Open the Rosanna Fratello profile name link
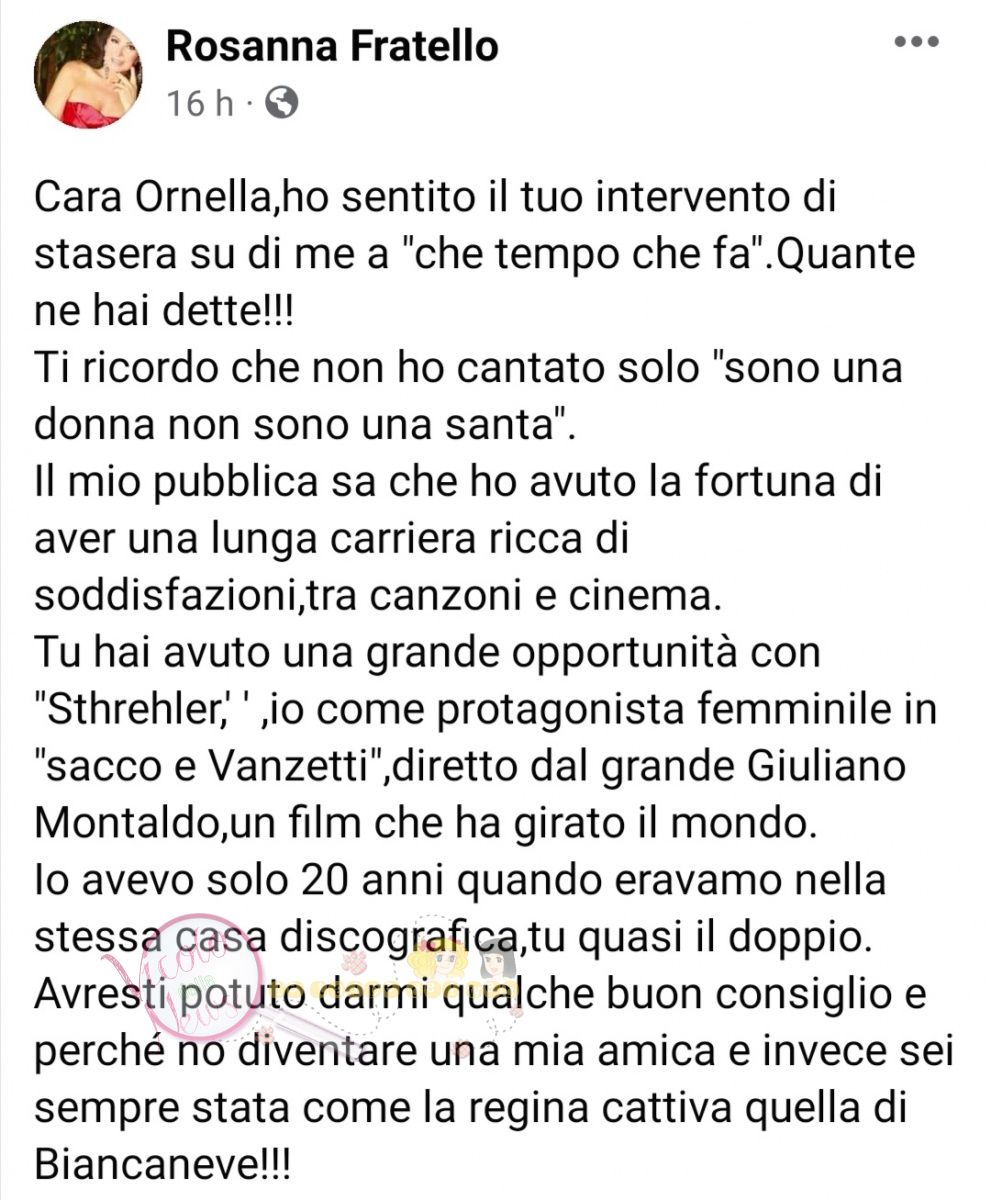 point(331,45)
